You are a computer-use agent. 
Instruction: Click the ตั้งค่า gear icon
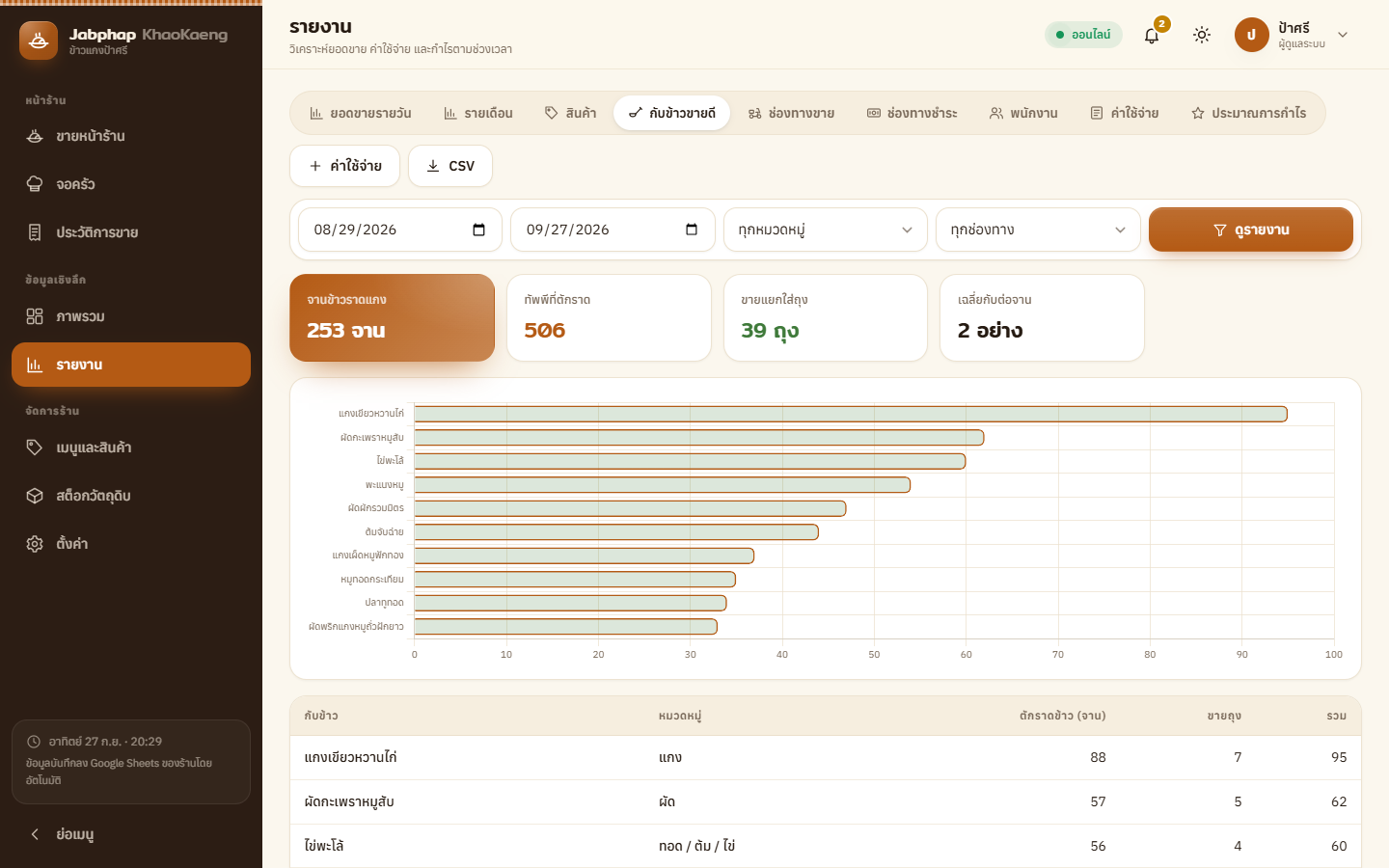click(x=35, y=544)
